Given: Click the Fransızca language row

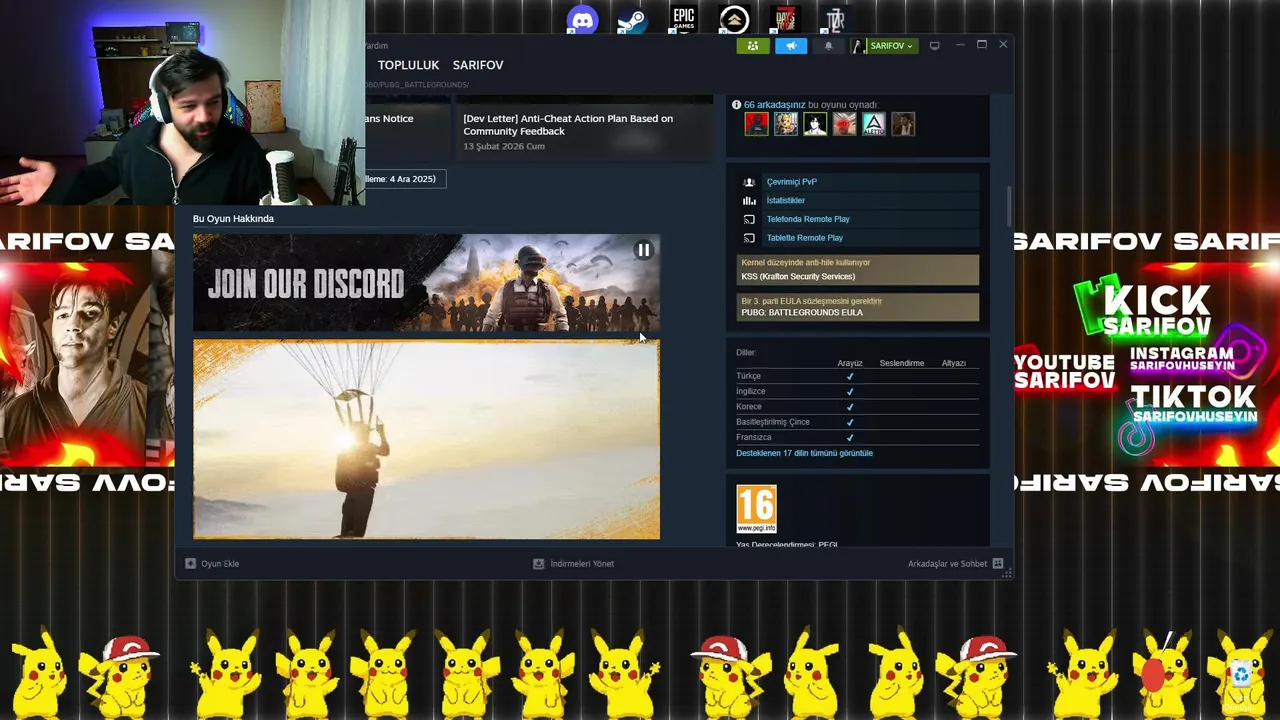Looking at the screenshot, I should [857, 437].
